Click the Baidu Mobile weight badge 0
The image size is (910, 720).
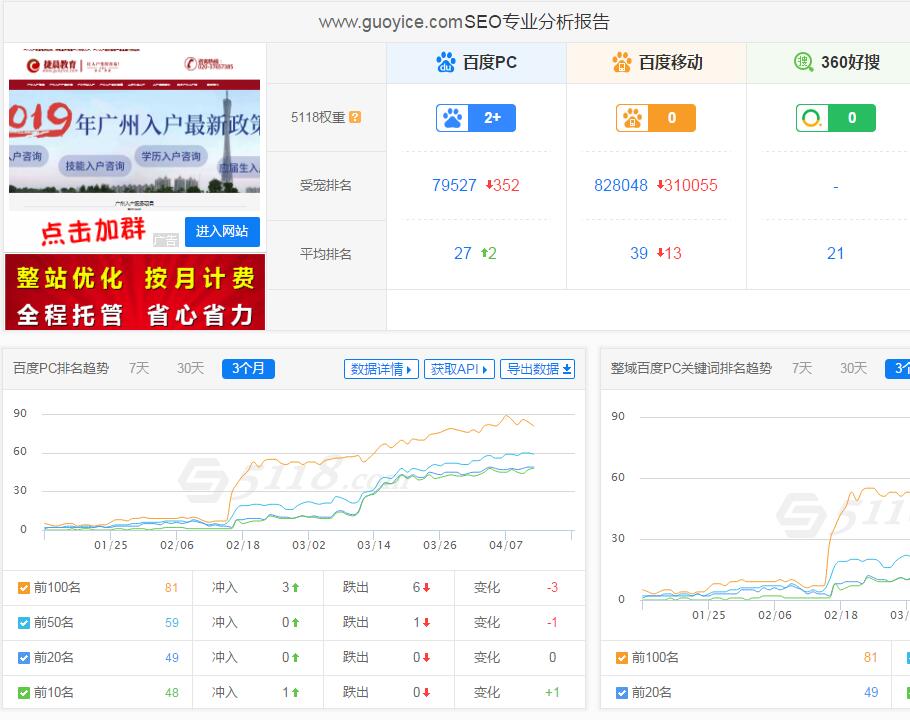[x=656, y=118]
